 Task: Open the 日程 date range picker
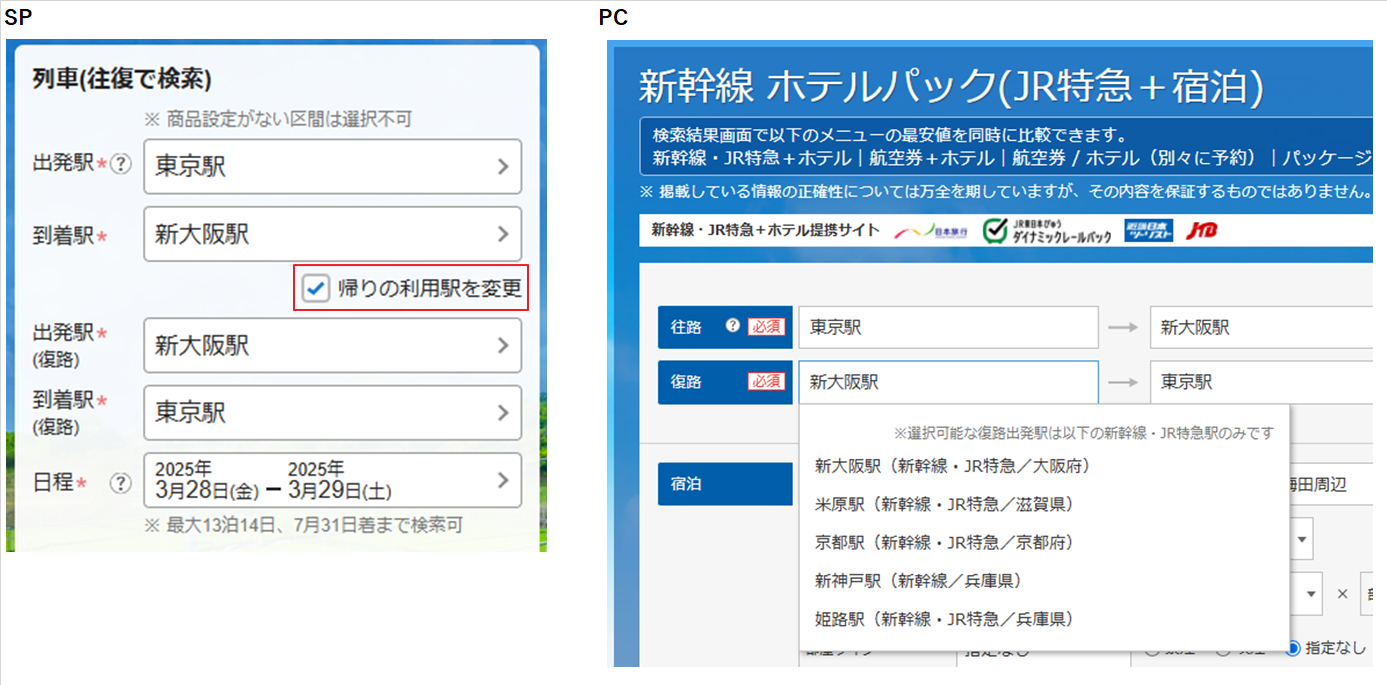(332, 481)
